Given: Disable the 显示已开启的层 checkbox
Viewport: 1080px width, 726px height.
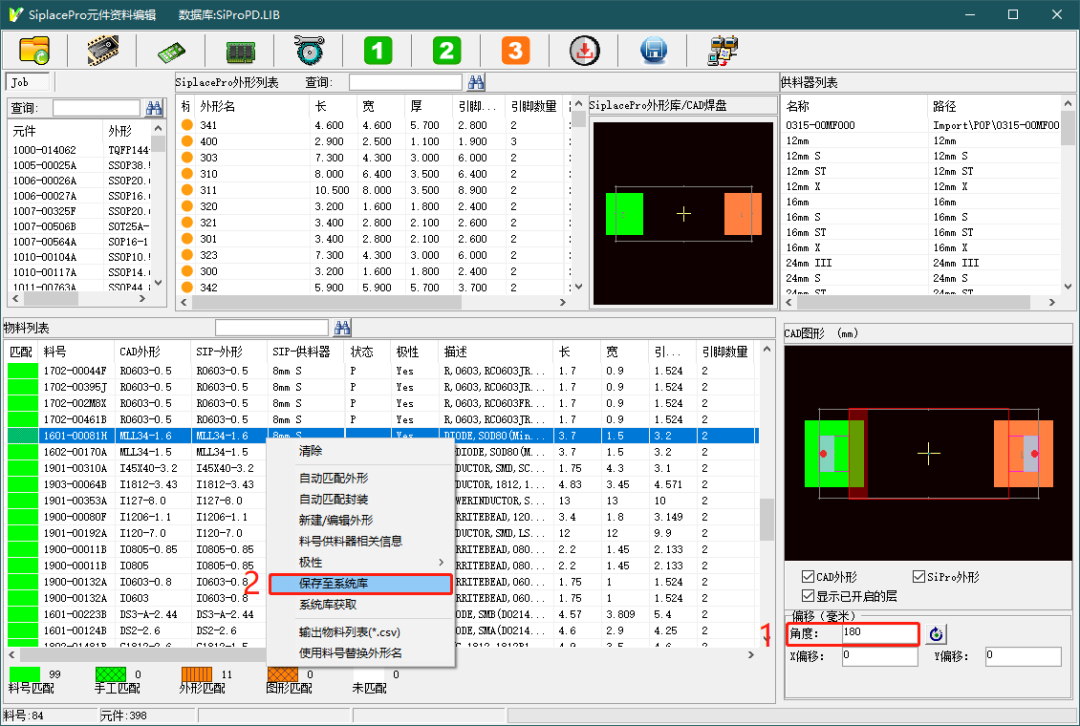Looking at the screenshot, I should (x=809, y=595).
